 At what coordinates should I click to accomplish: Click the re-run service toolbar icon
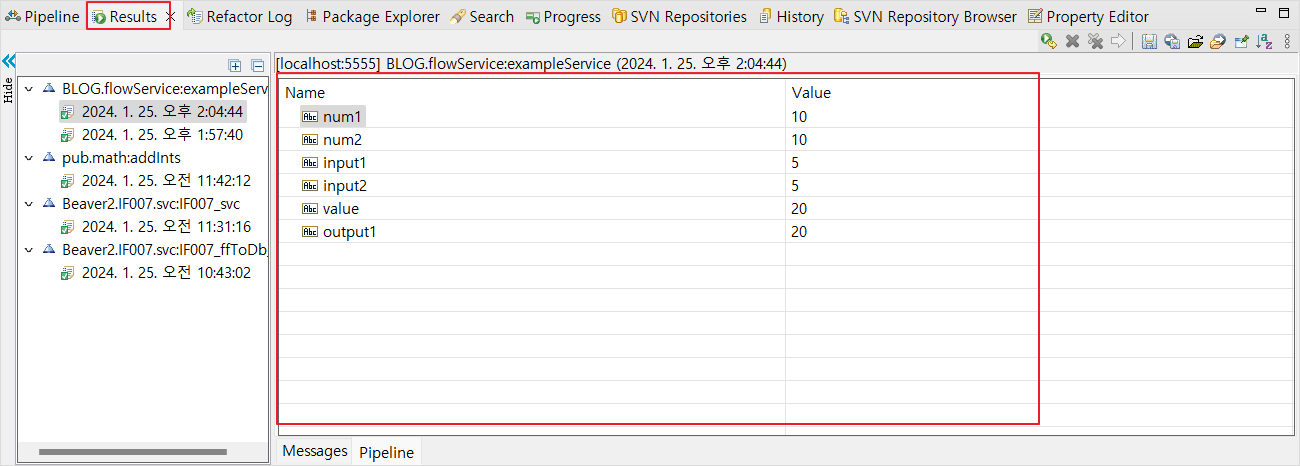coord(1049,41)
